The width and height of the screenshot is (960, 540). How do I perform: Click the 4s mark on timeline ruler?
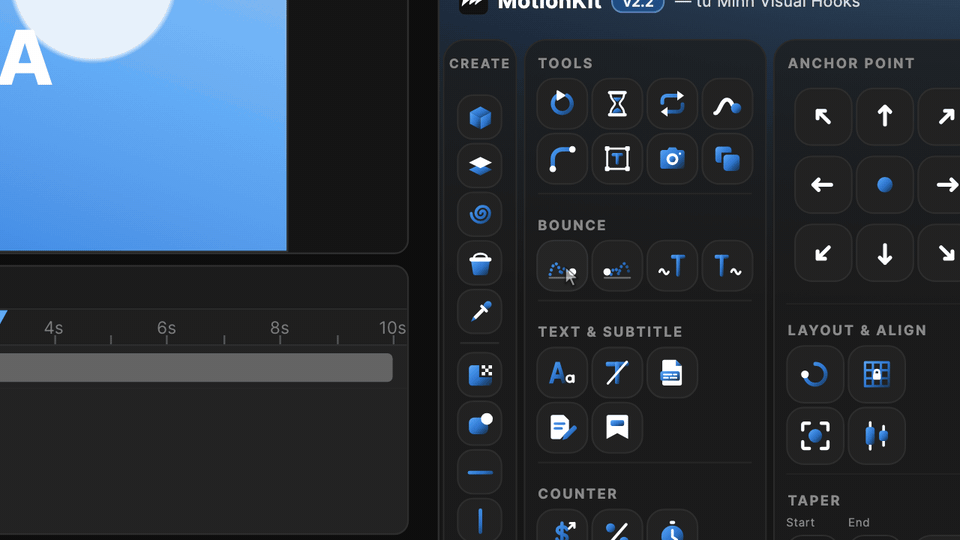[x=53, y=328]
